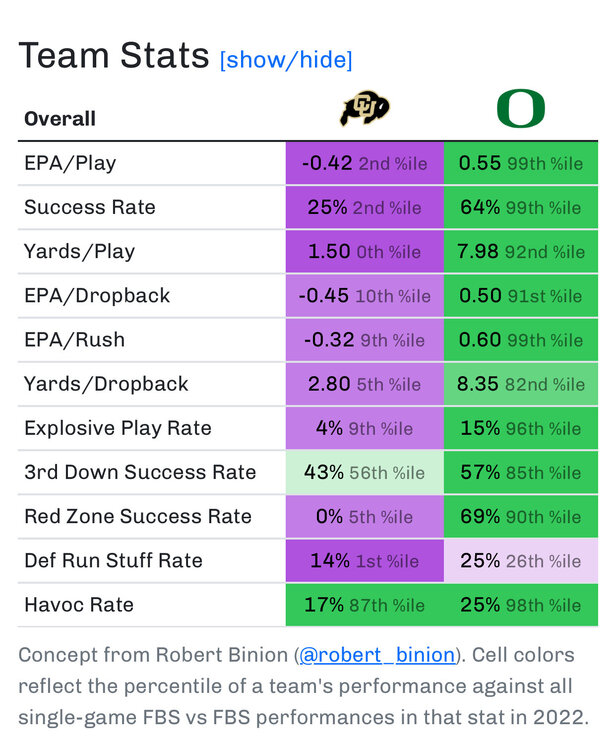Click the Team Stats heading

114,56
